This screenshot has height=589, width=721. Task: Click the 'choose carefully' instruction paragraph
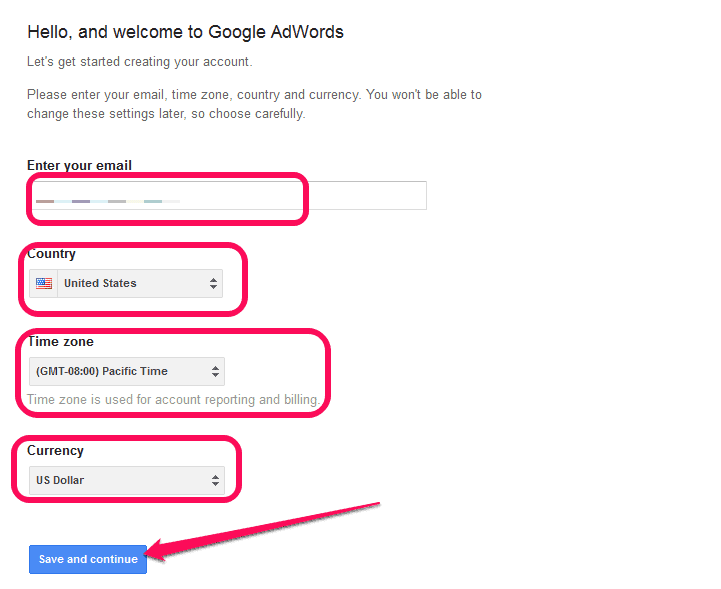pos(254,104)
